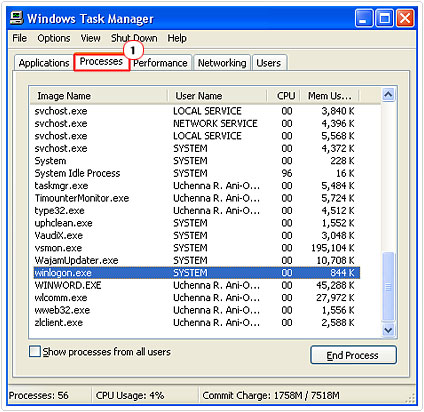The height and width of the screenshot is (412, 424).
Task: Click the scrollbar down arrow
Action: [388, 330]
